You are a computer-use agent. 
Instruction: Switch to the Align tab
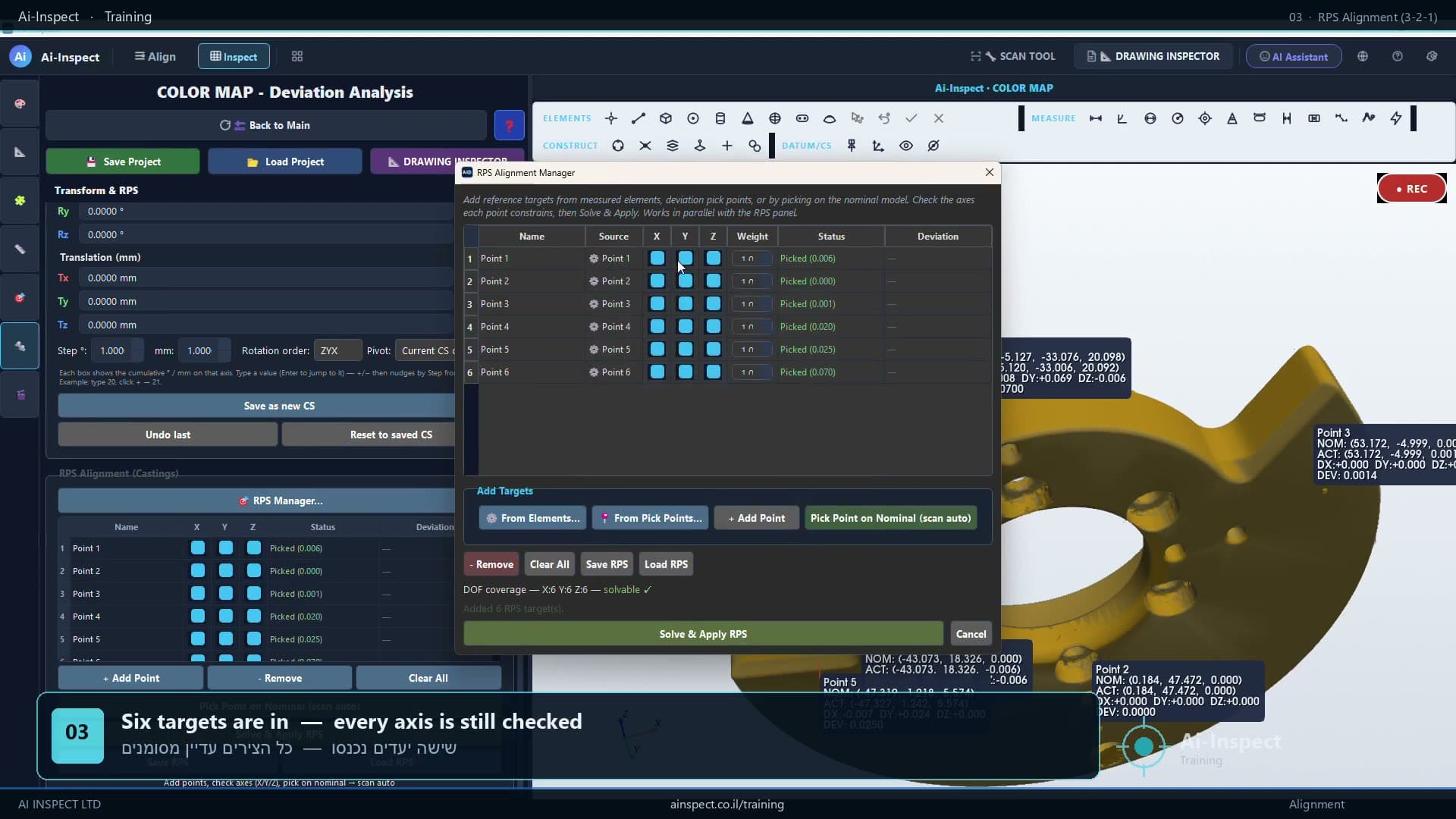(155, 56)
